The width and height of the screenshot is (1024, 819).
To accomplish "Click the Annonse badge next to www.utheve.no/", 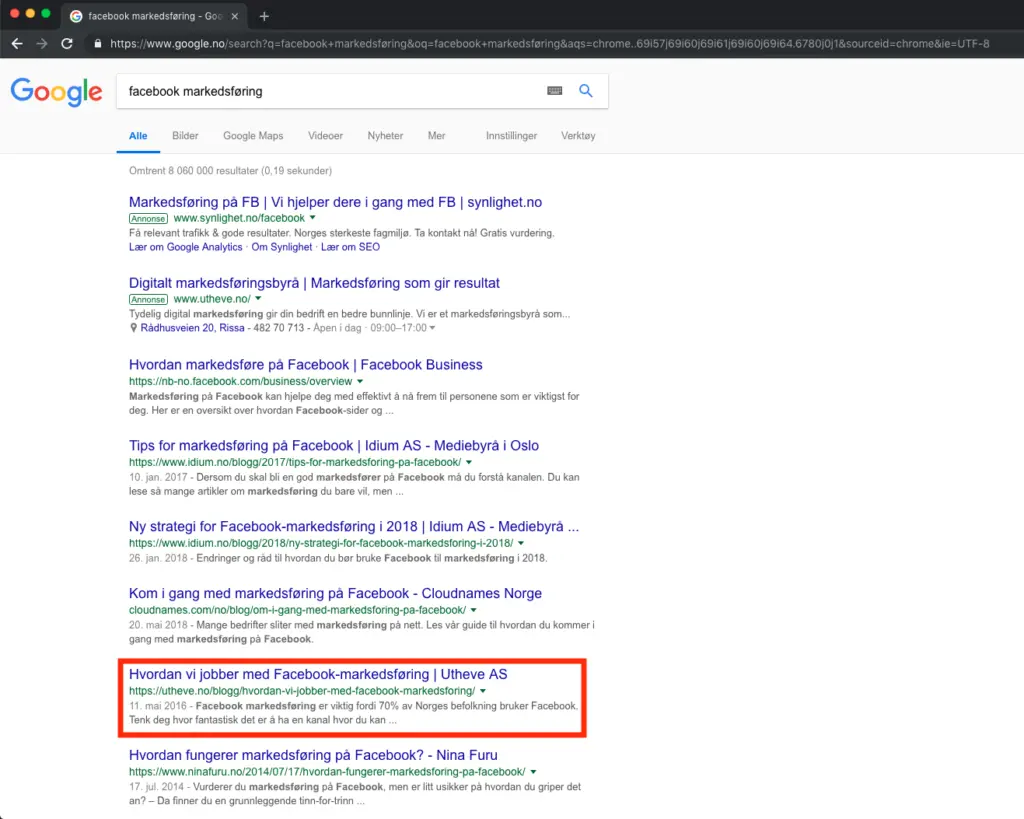I will [x=148, y=300].
